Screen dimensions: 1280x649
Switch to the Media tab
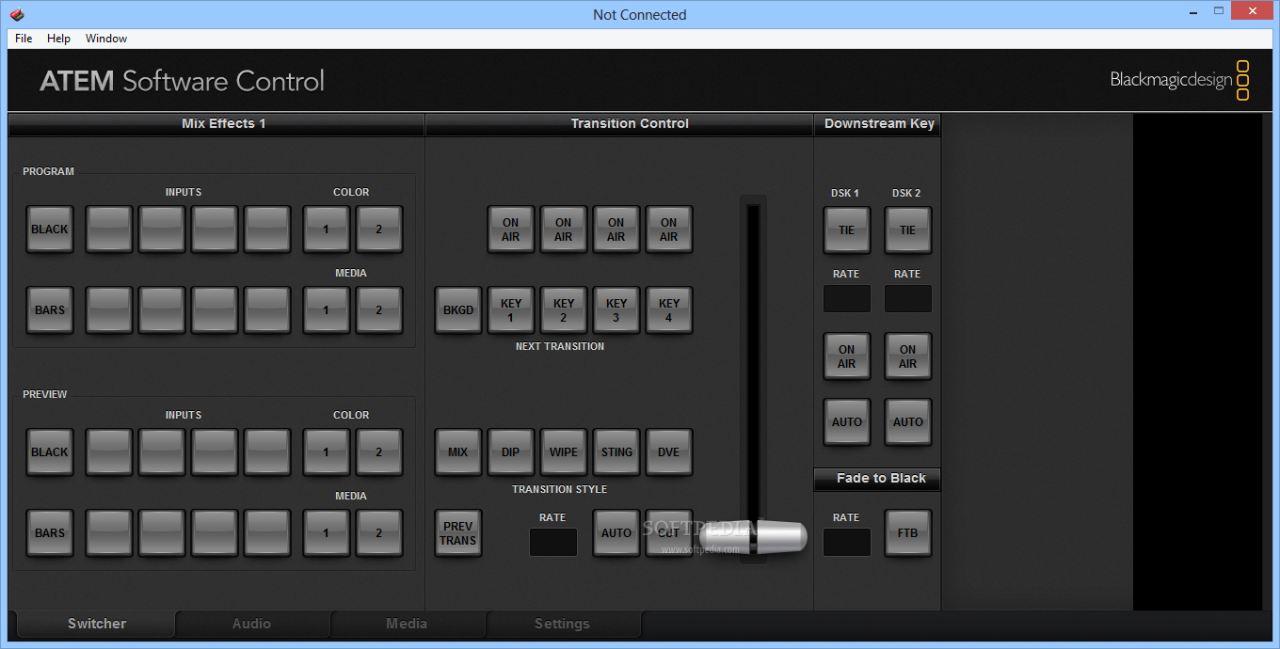pyautogui.click(x=407, y=624)
